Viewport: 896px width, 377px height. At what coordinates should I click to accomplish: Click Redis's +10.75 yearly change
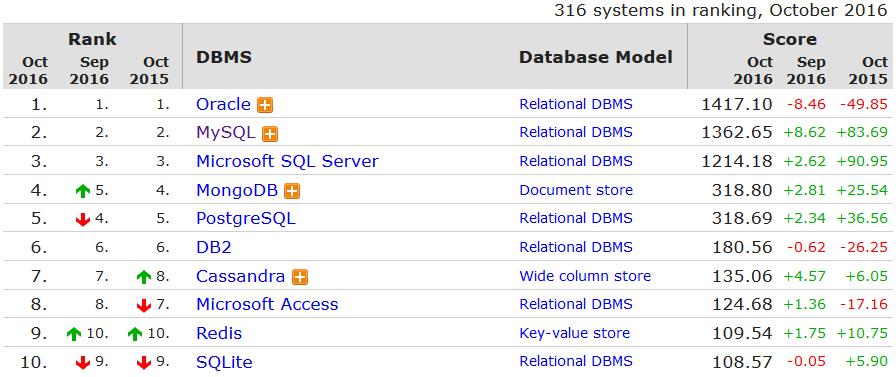pos(862,334)
